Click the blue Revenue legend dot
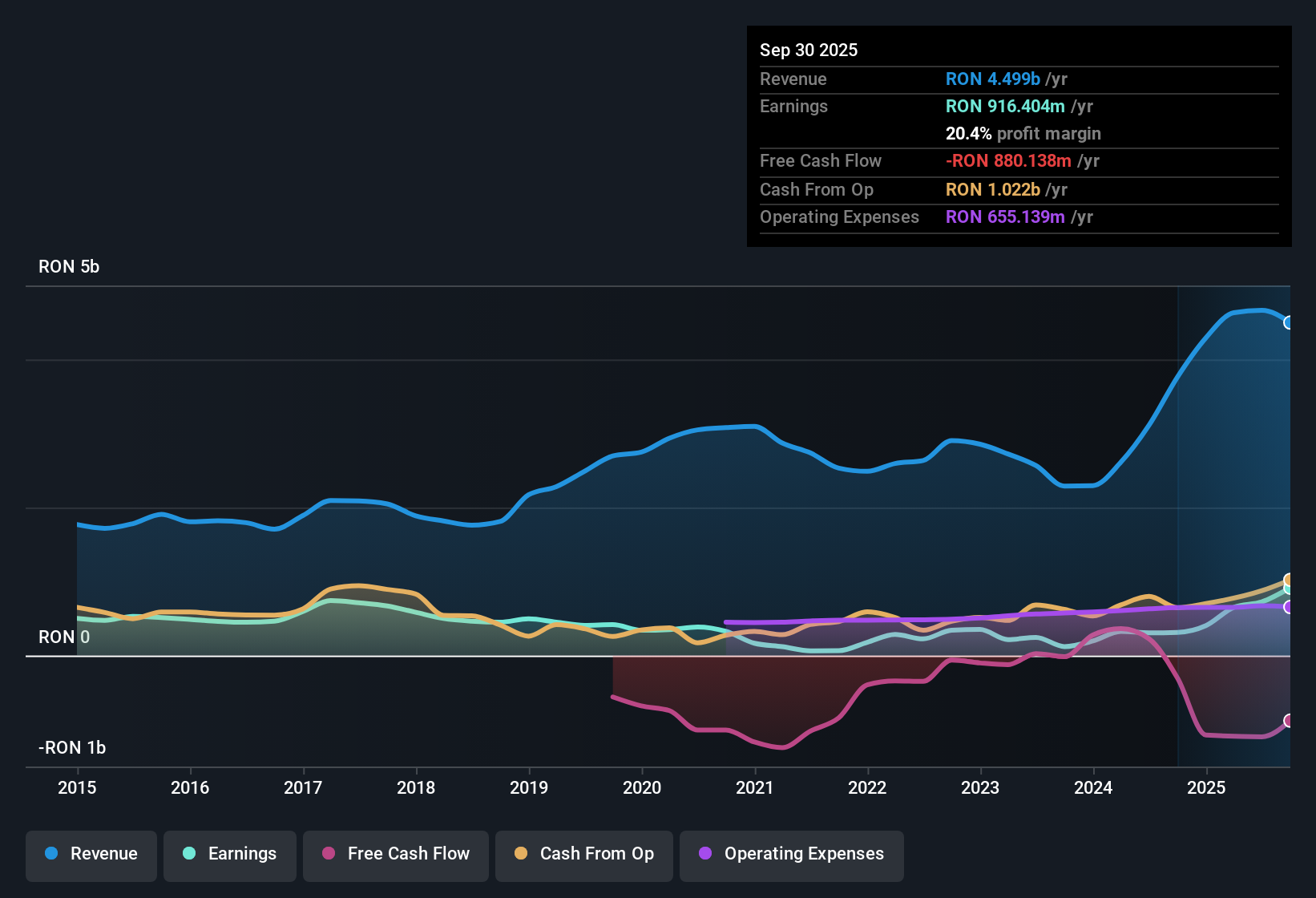The width and height of the screenshot is (1316, 898). point(52,854)
